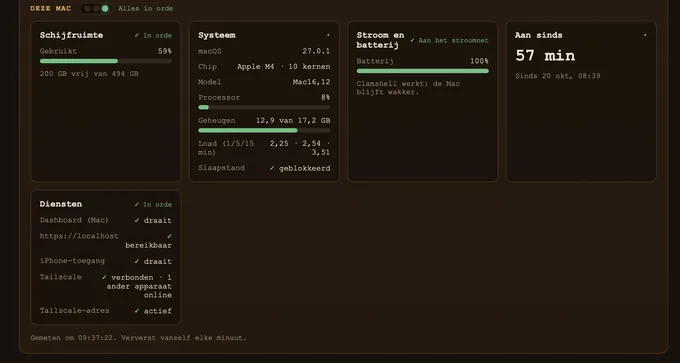Click the checkmark in the https://localhost row
680x363 pixels.
(169, 236)
